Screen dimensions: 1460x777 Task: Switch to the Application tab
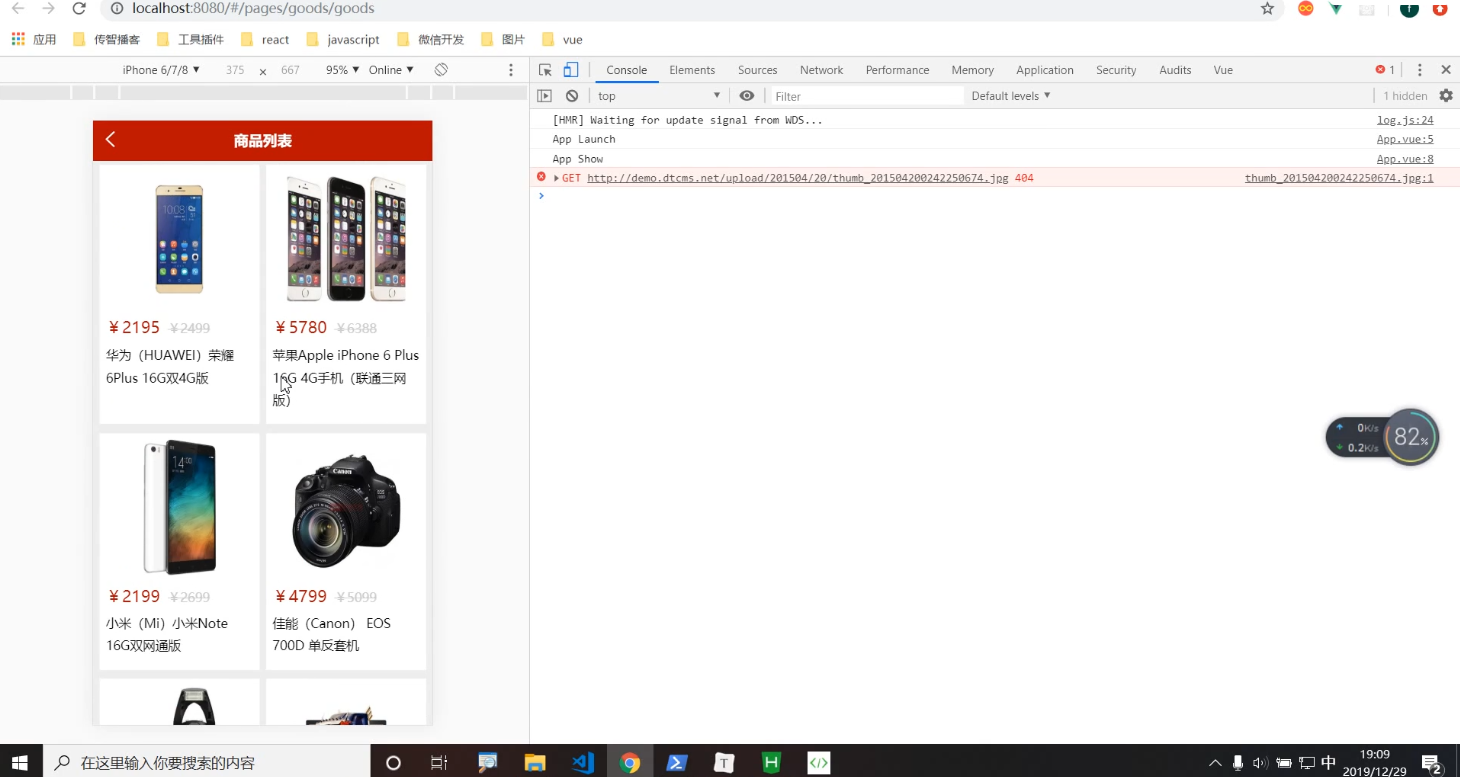pos(1044,70)
